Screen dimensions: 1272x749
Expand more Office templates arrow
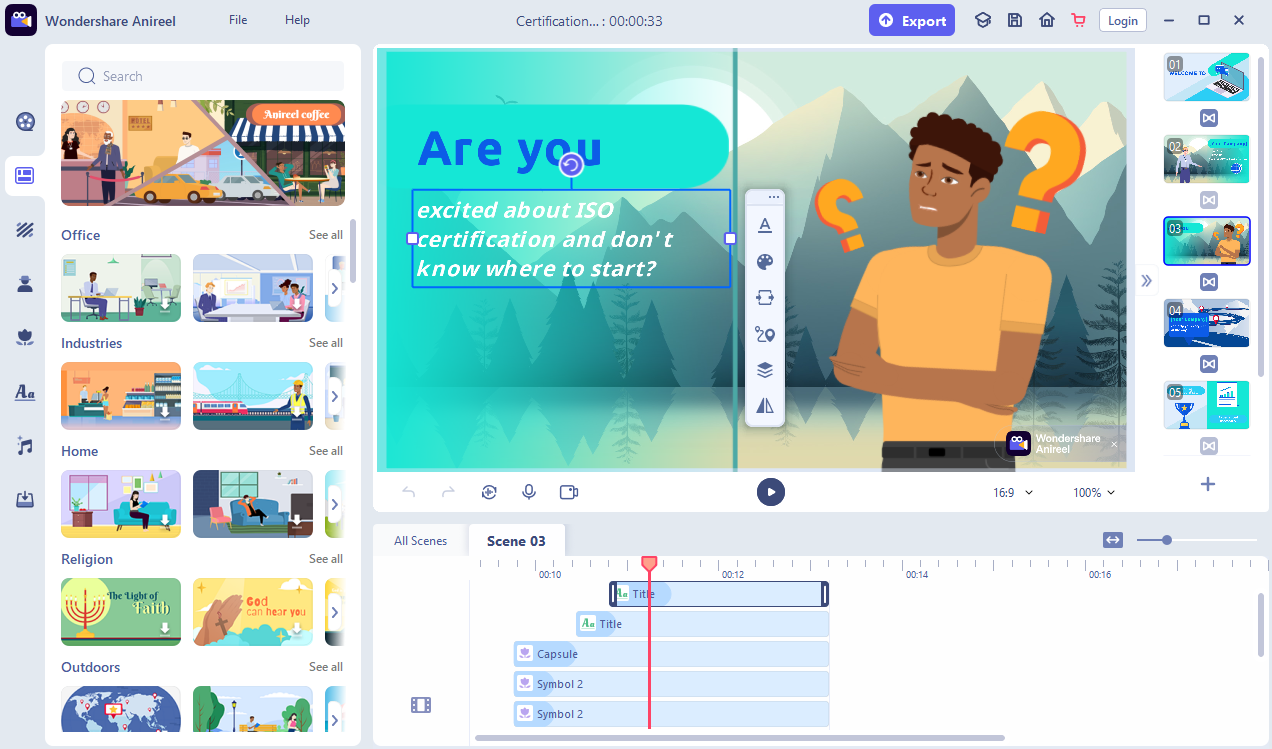tap(335, 288)
